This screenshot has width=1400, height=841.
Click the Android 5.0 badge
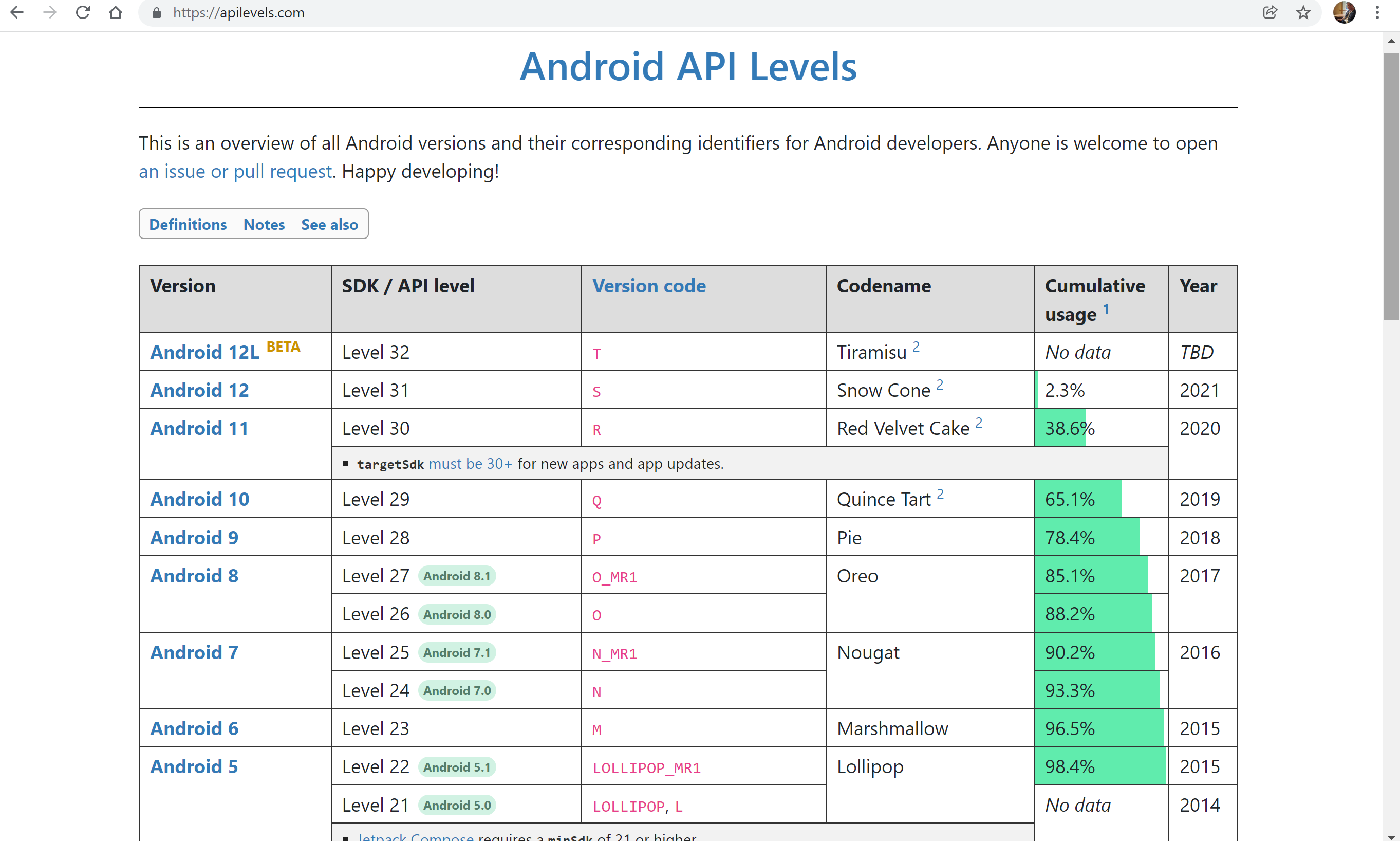[x=457, y=805]
